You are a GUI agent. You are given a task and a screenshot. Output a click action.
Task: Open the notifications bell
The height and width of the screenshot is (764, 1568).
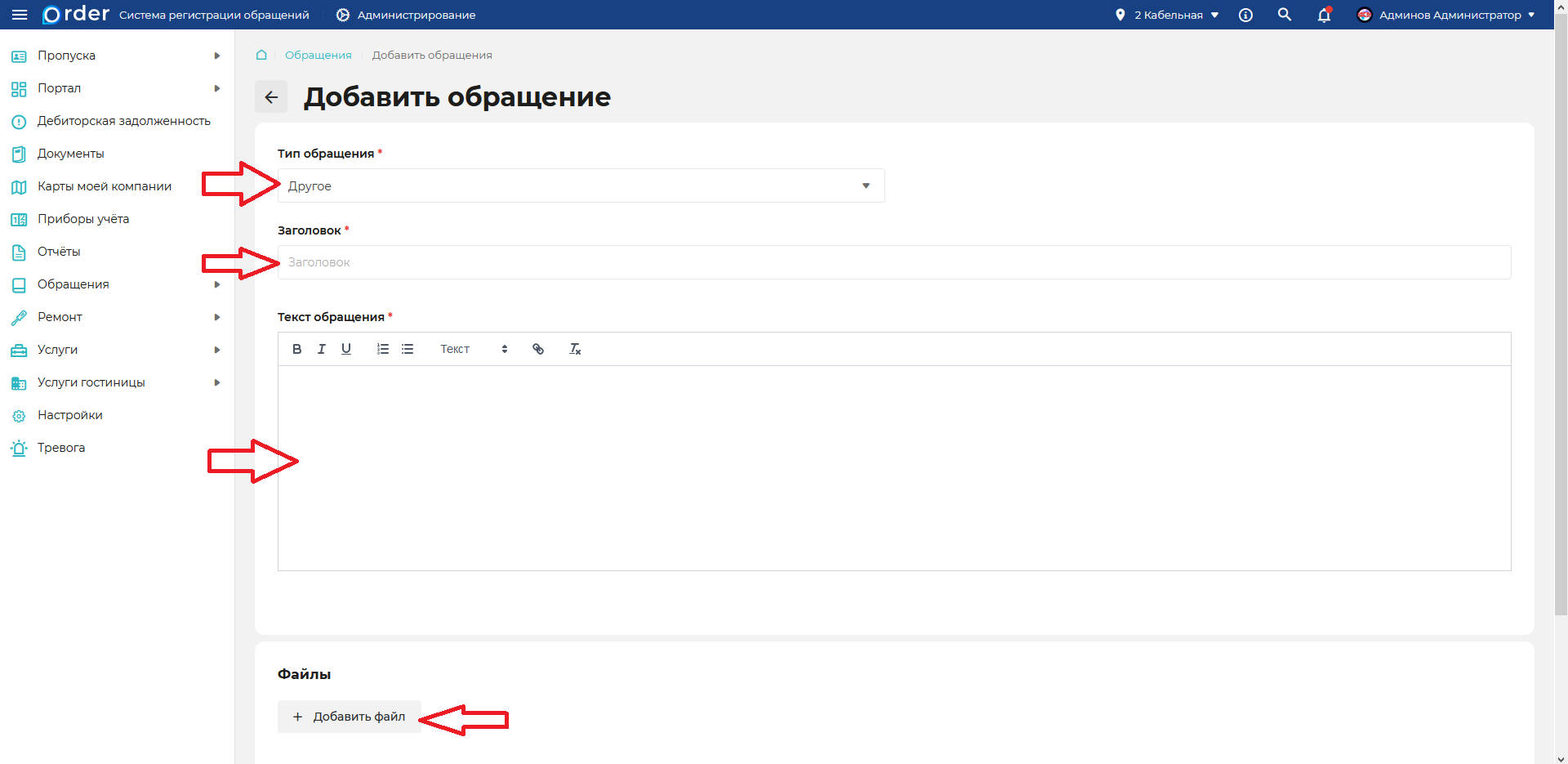[1324, 16]
